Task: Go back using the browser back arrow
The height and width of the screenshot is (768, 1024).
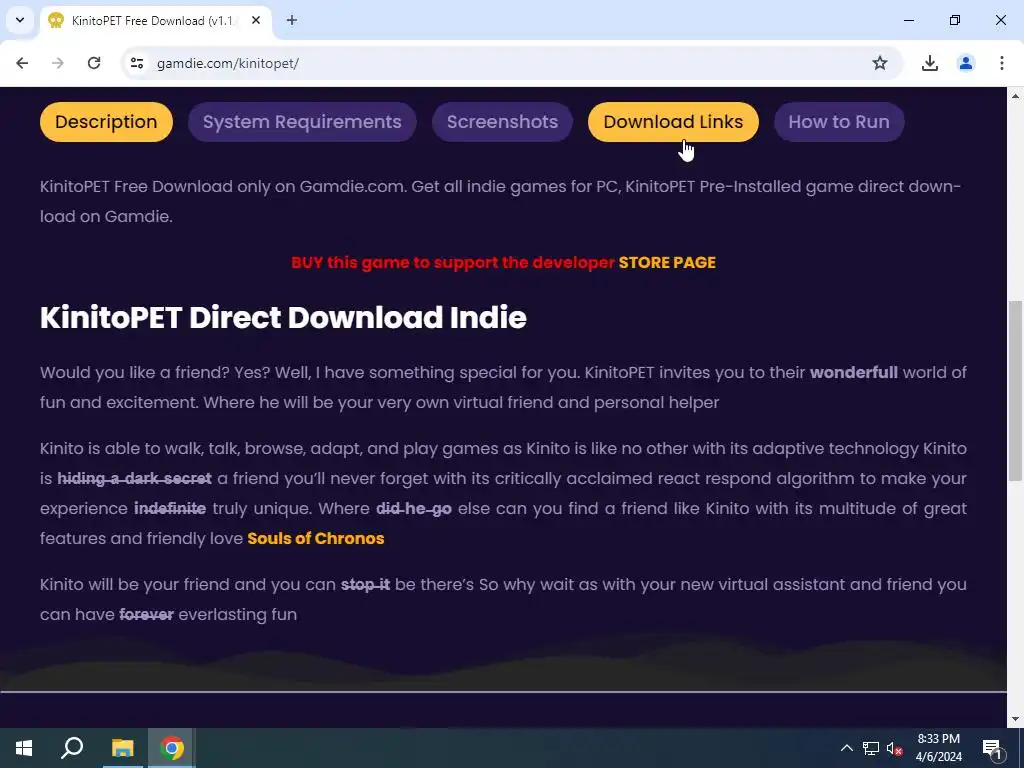Action: (22, 63)
